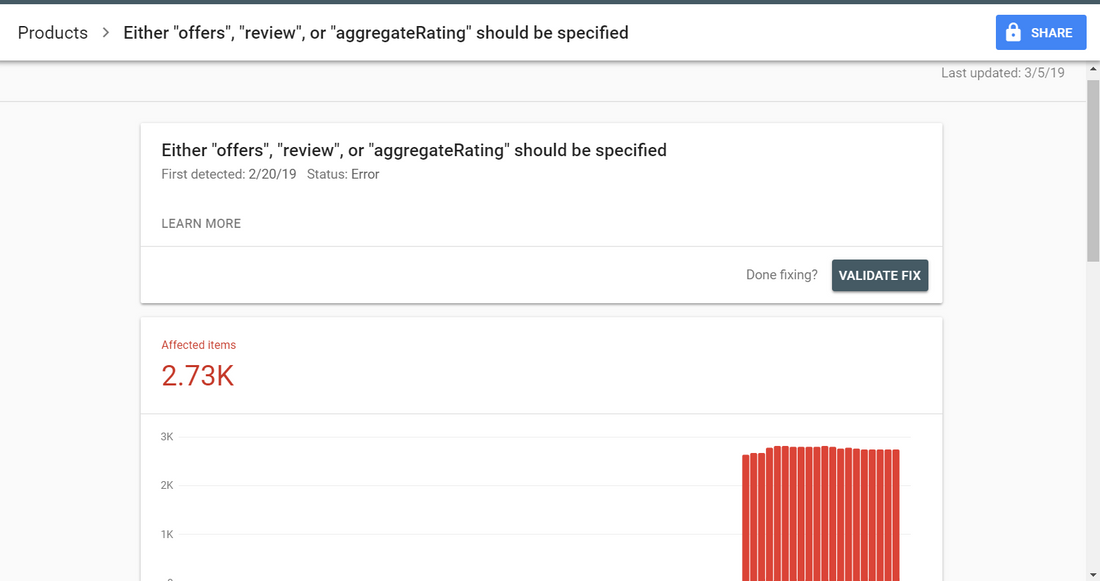Screen dimensions: 1100x581
Task: Open the LEARN MORE link
Action: coord(201,224)
